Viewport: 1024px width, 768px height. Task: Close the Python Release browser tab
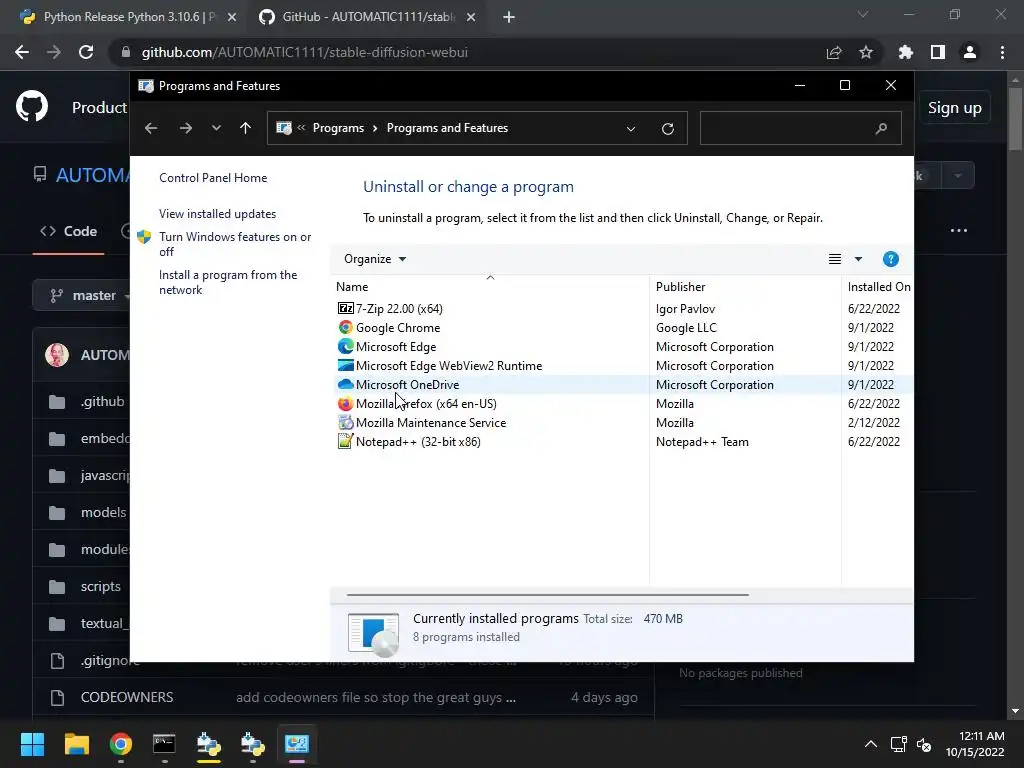[232, 17]
